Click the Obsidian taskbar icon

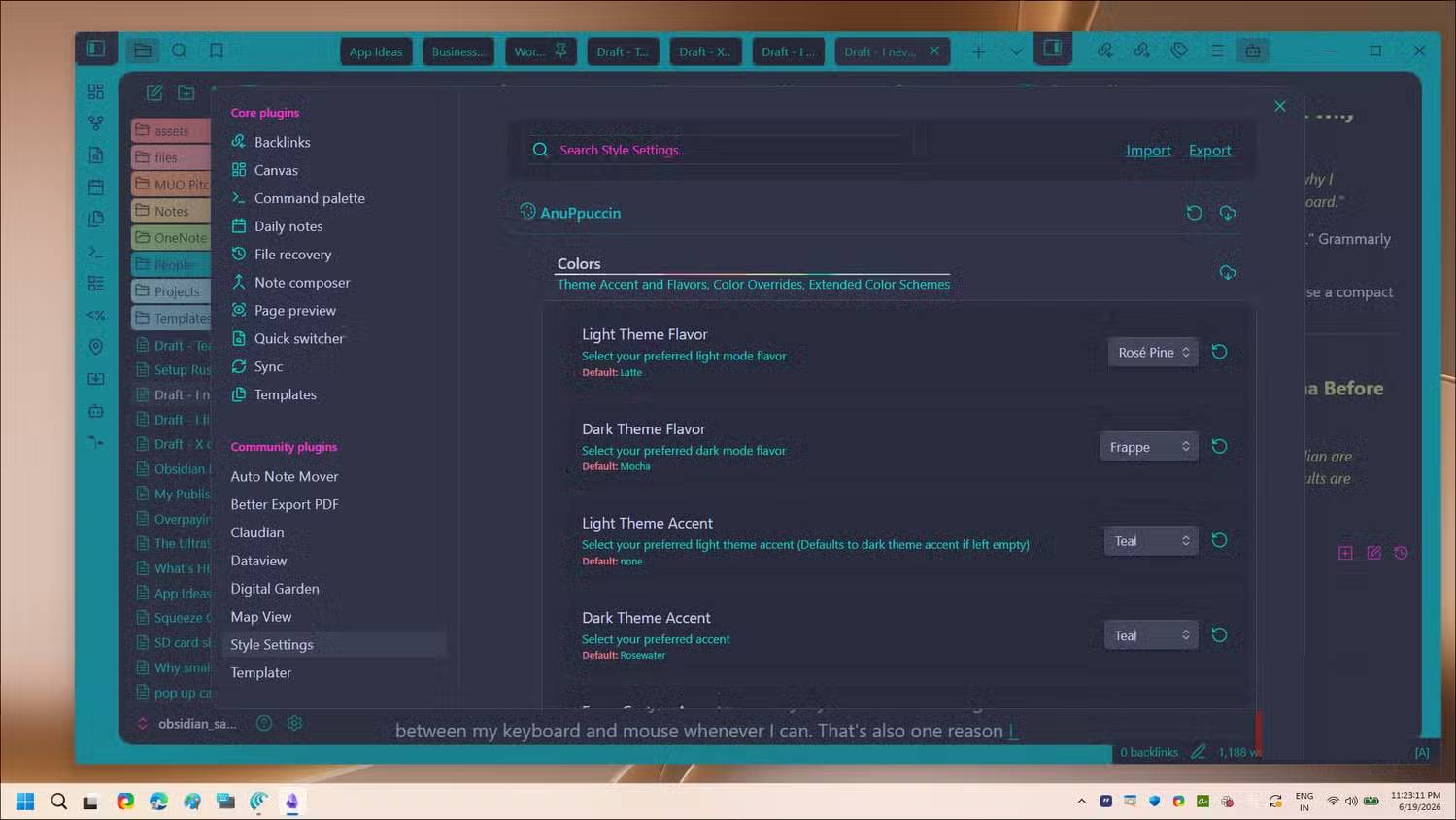tap(291, 802)
